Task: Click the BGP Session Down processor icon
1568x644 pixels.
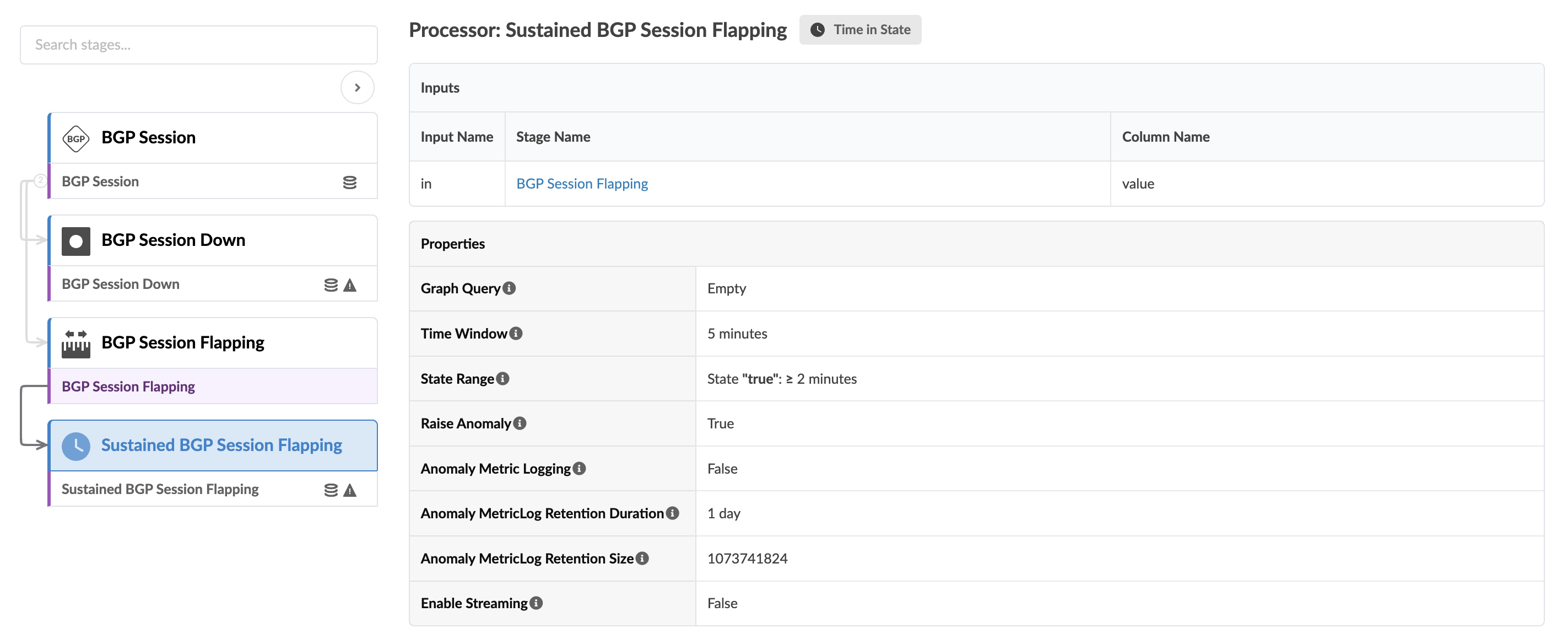Action: coord(75,240)
